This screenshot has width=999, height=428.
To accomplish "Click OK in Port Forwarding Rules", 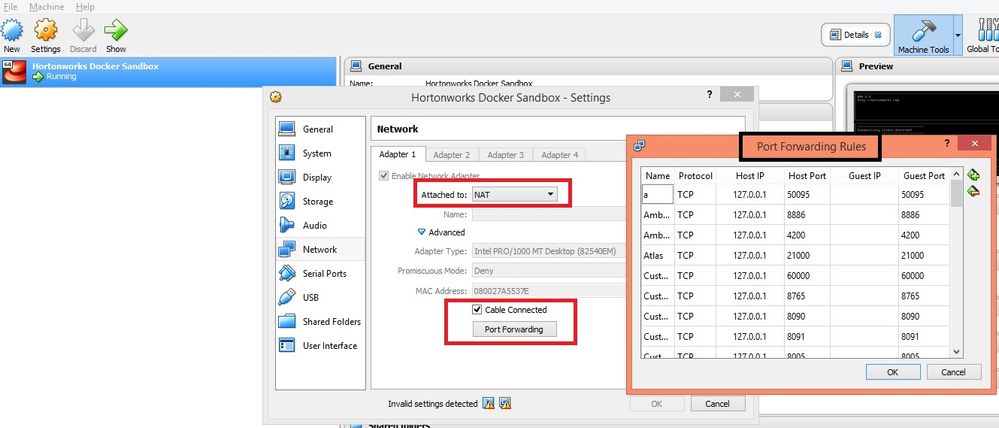I will tap(893, 372).
